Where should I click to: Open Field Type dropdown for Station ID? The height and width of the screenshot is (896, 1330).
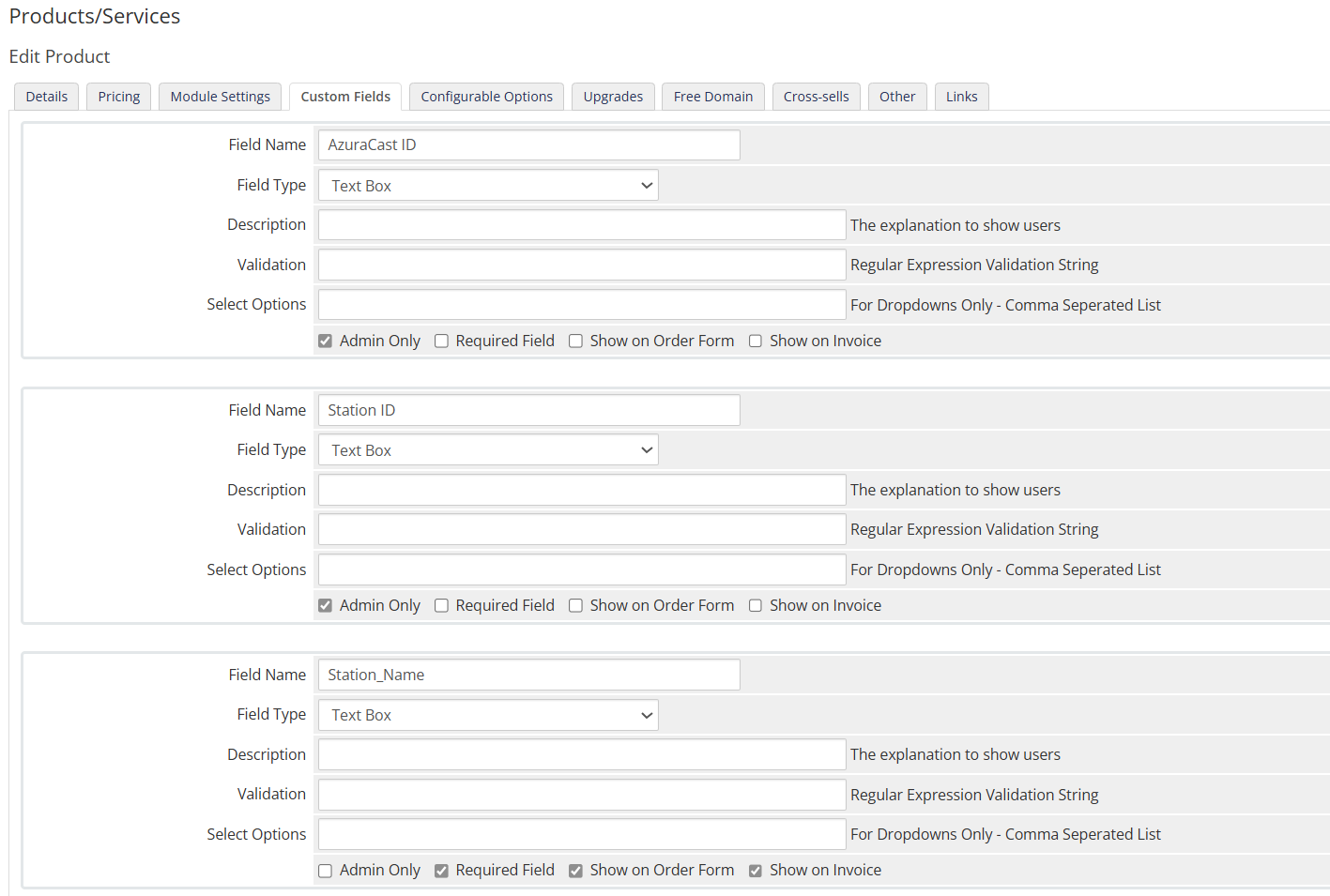click(x=488, y=450)
